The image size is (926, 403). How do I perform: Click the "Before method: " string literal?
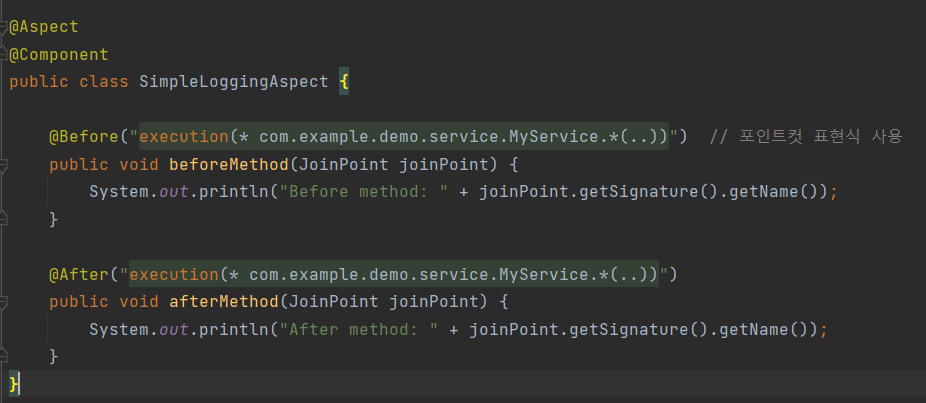[x=363, y=191]
